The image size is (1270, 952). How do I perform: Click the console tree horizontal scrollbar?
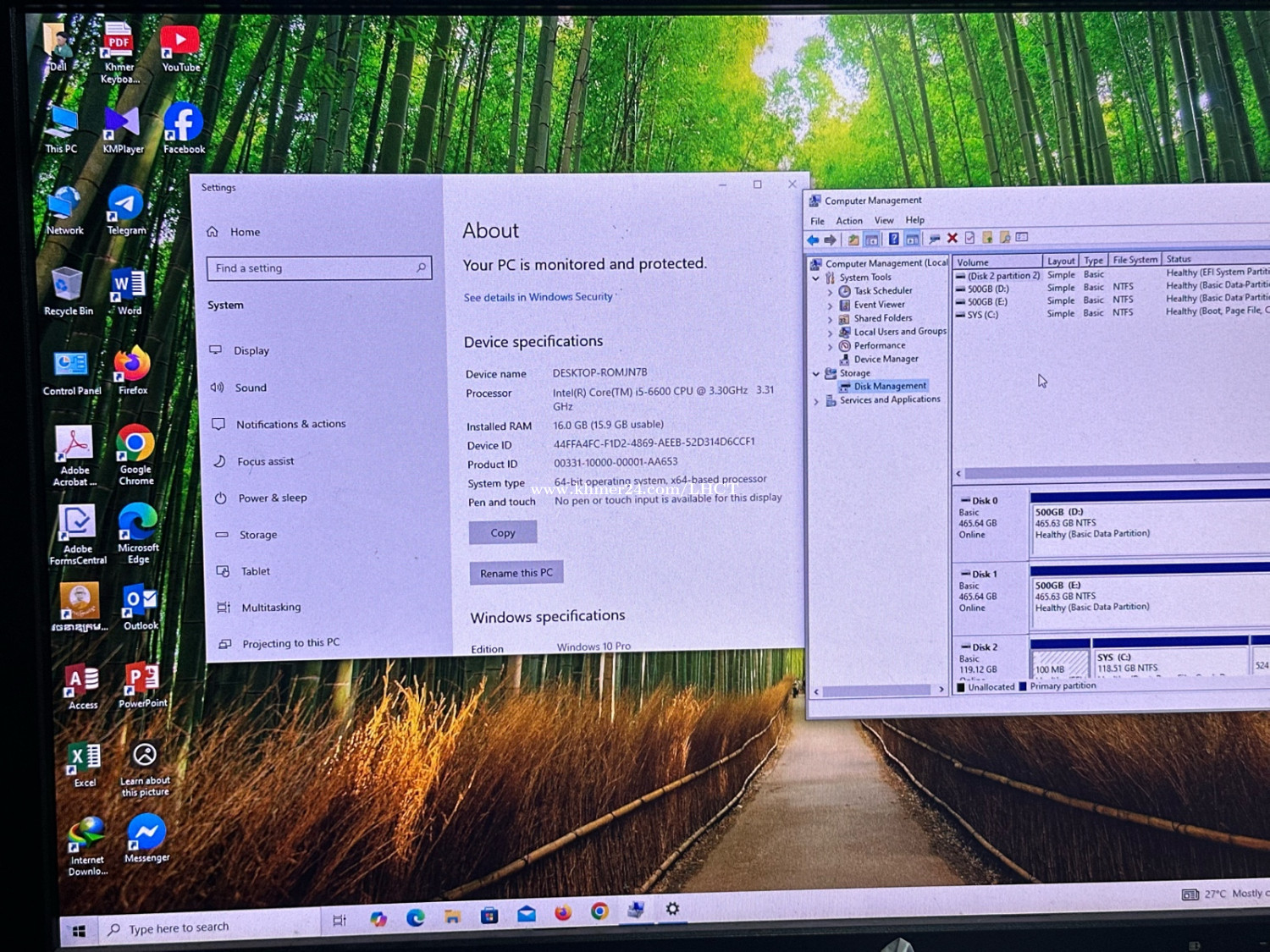pos(878,691)
